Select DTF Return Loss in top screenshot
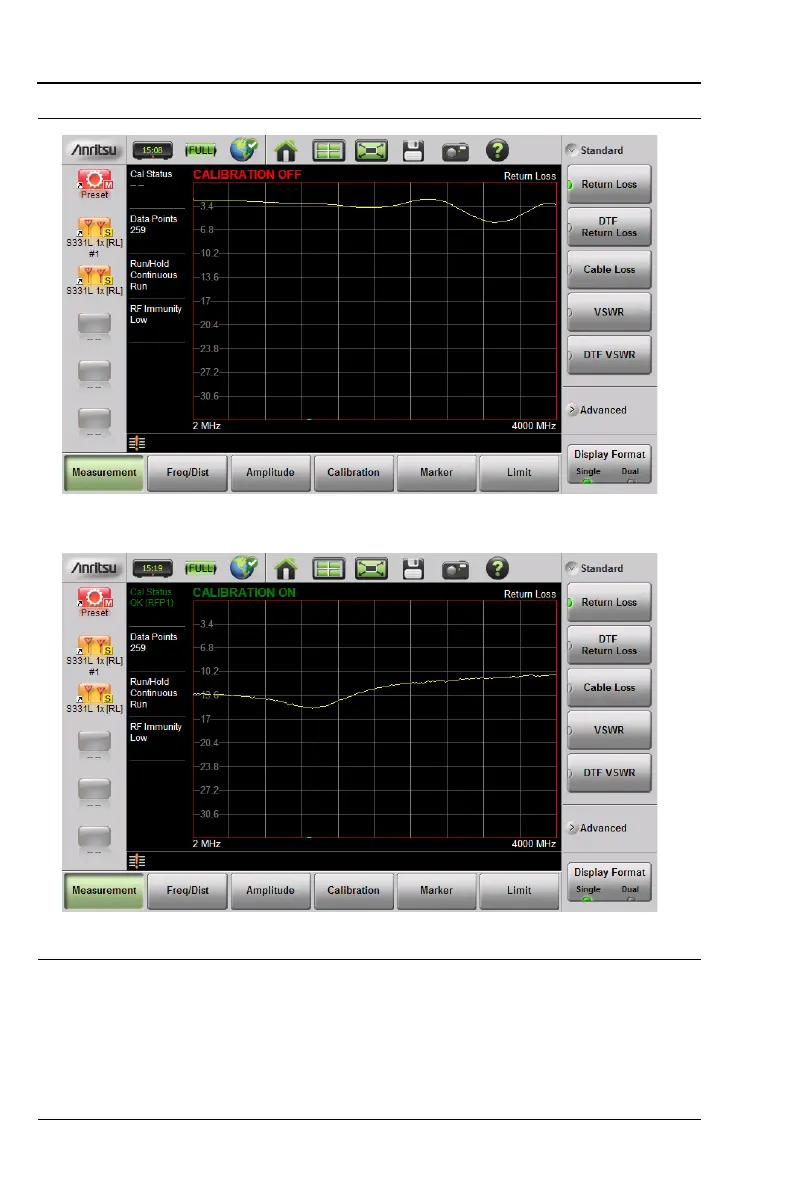 pos(609,227)
